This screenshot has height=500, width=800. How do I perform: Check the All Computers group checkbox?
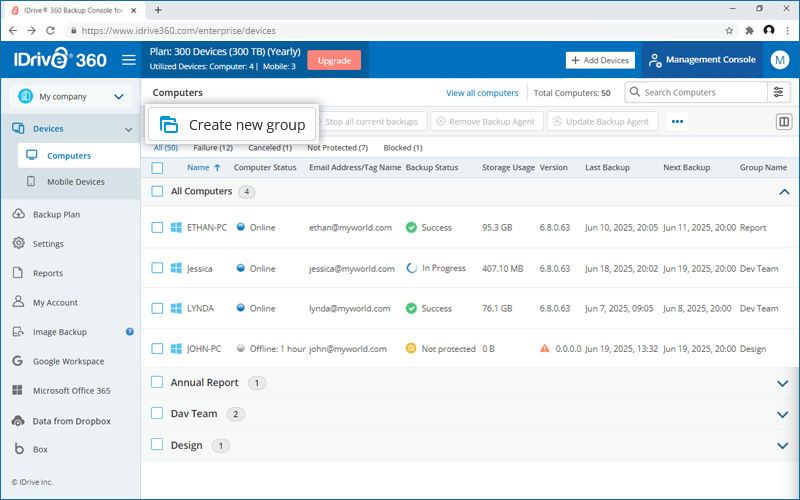(157, 191)
